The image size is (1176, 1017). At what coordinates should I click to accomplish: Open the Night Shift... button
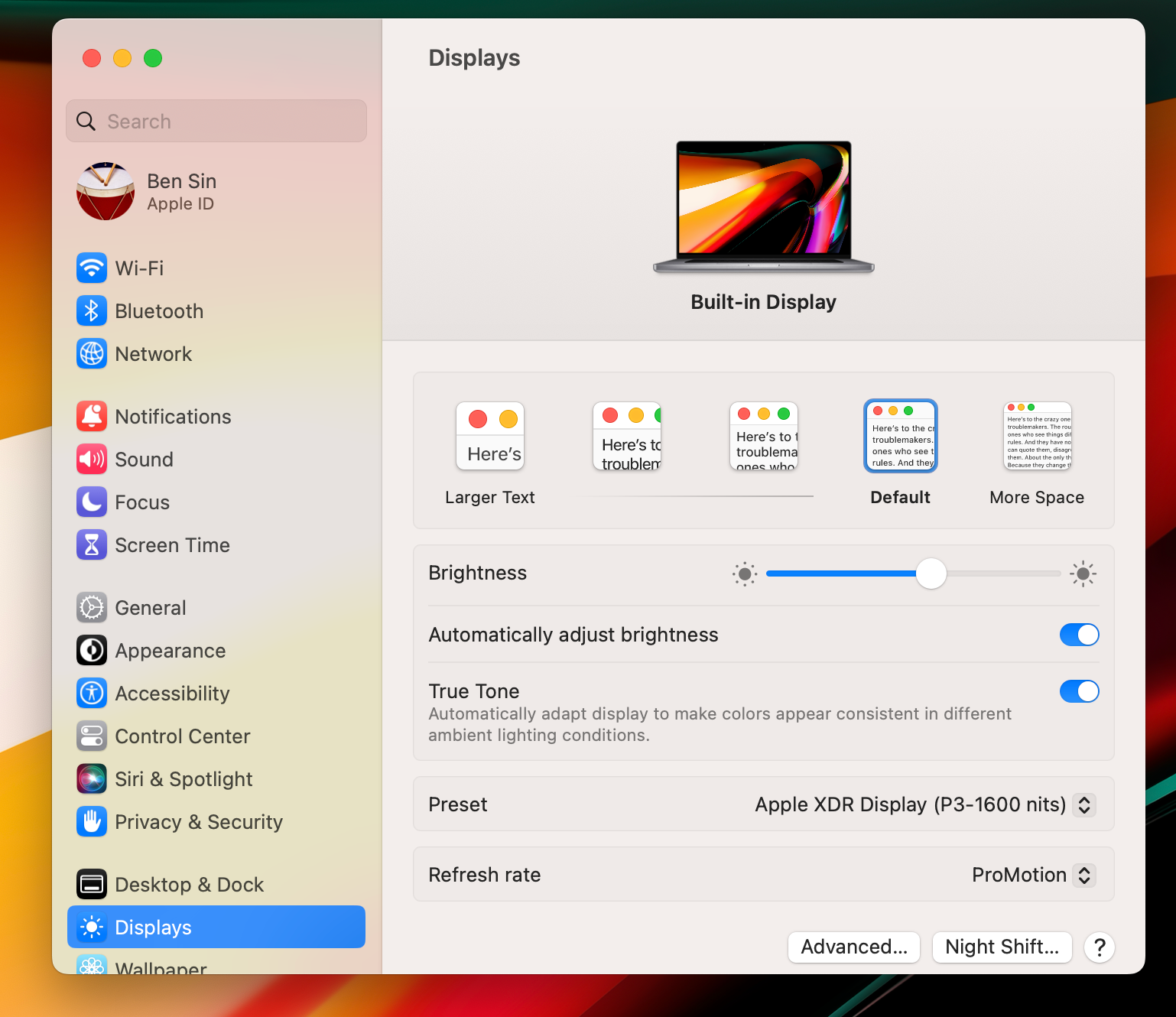click(x=1002, y=947)
